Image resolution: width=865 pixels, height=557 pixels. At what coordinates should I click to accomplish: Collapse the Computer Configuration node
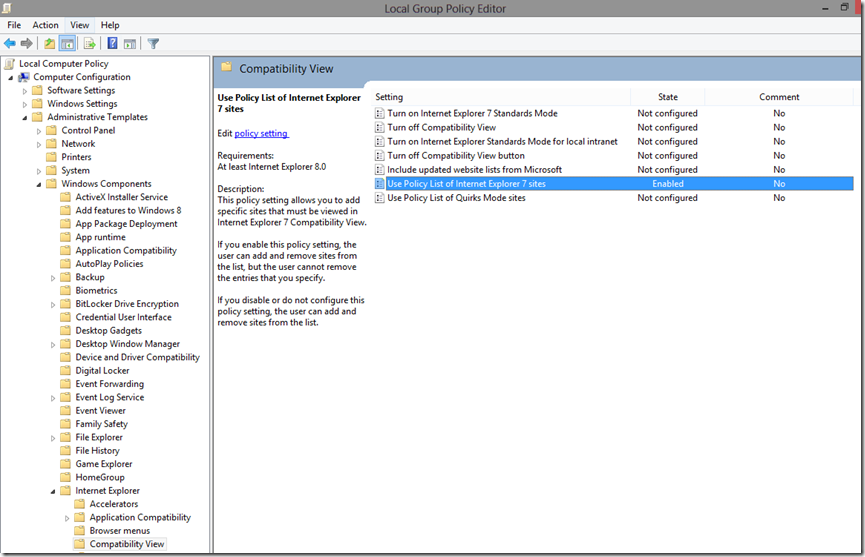pyautogui.click(x=10, y=78)
